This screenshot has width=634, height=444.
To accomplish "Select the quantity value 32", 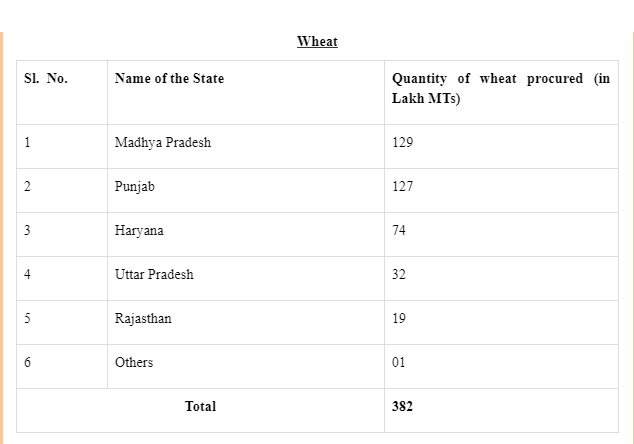I will (x=399, y=274).
